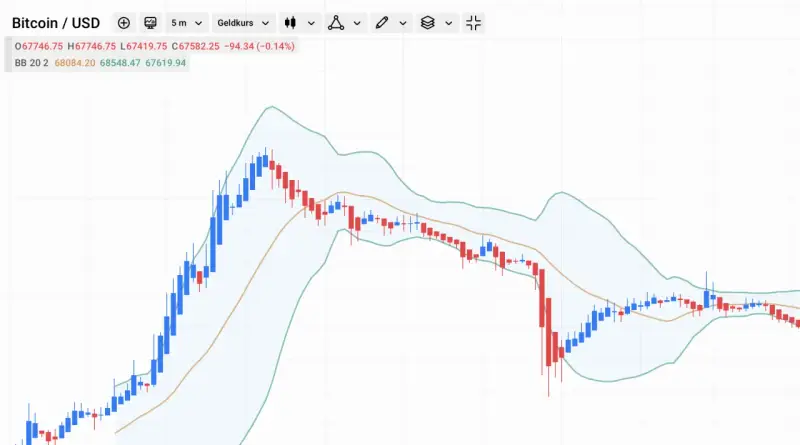Expand chevron beside the indicators icon

[x=357, y=23]
